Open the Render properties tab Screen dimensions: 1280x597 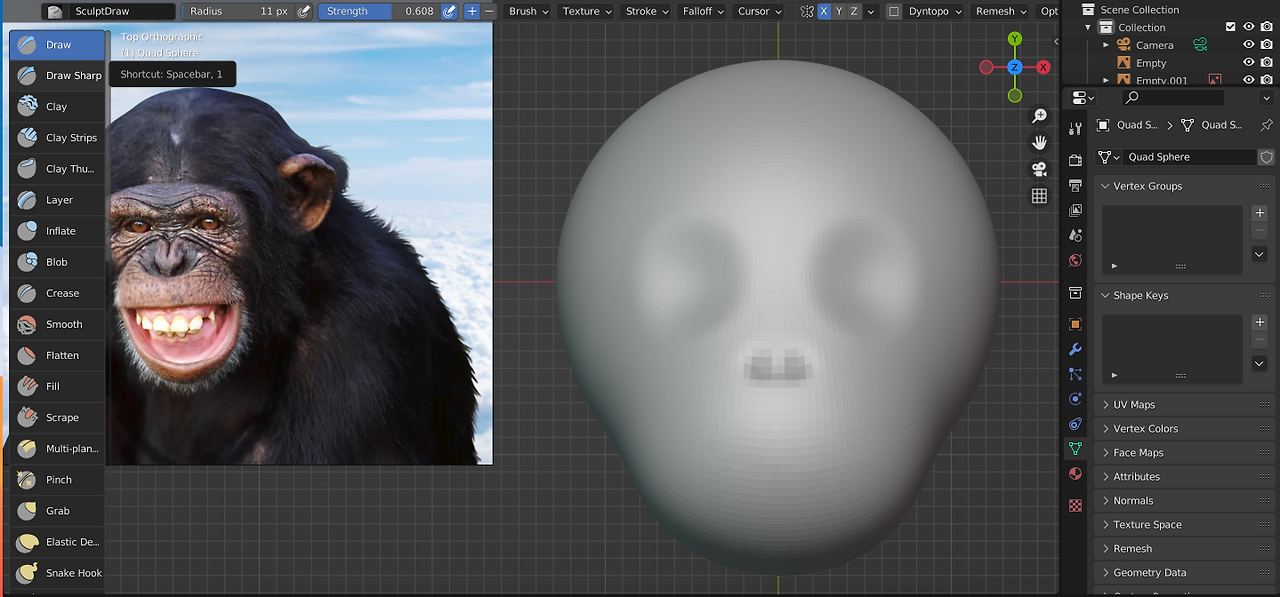1075,160
